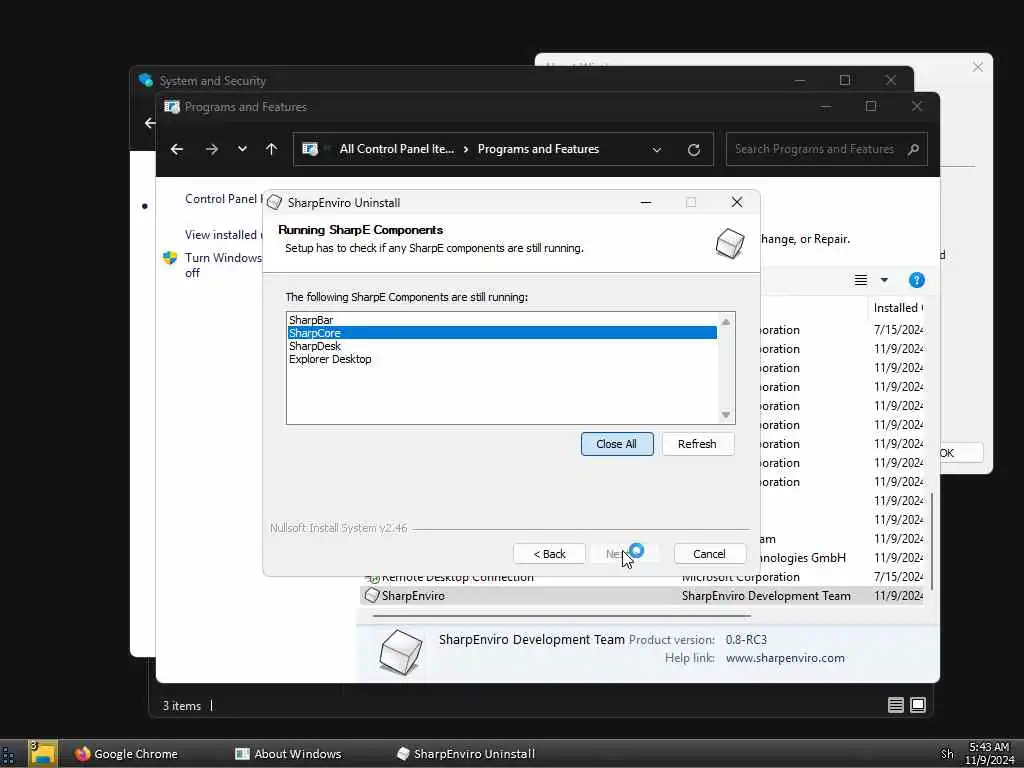Minimize the Programs and Features window
Viewport: 1024px width, 768px height.
[x=826, y=106]
